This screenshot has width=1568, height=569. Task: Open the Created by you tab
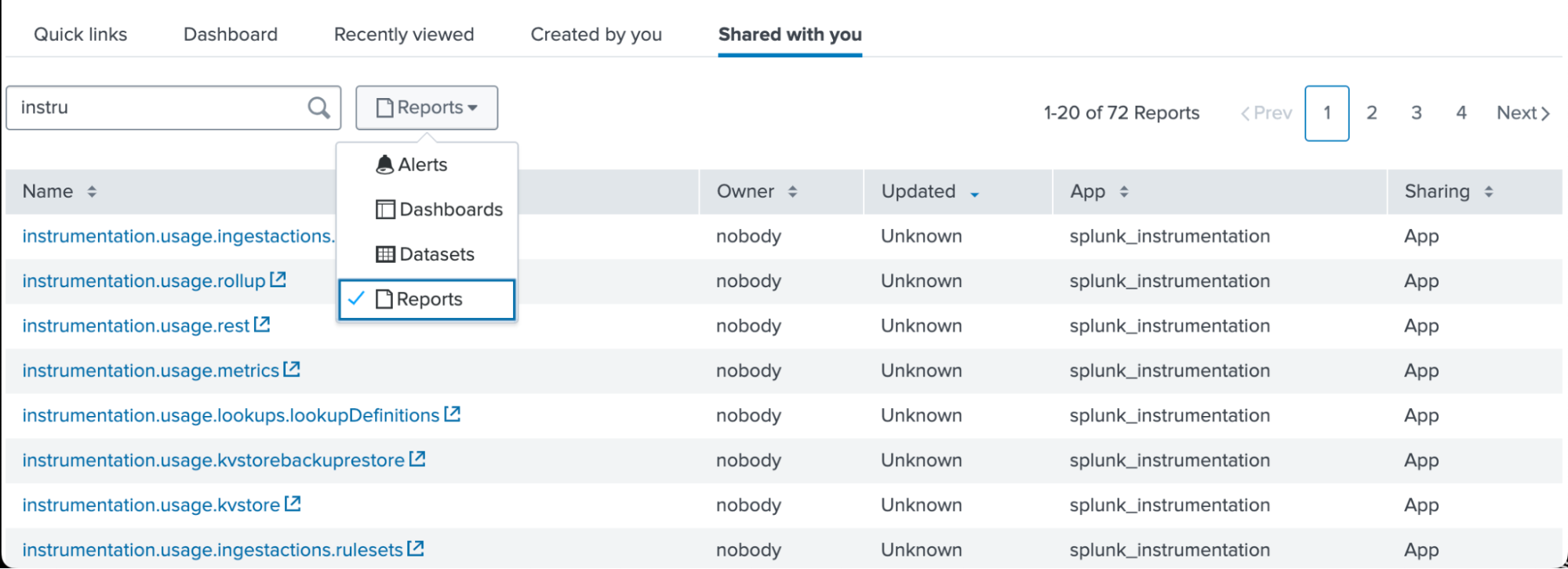pos(596,35)
